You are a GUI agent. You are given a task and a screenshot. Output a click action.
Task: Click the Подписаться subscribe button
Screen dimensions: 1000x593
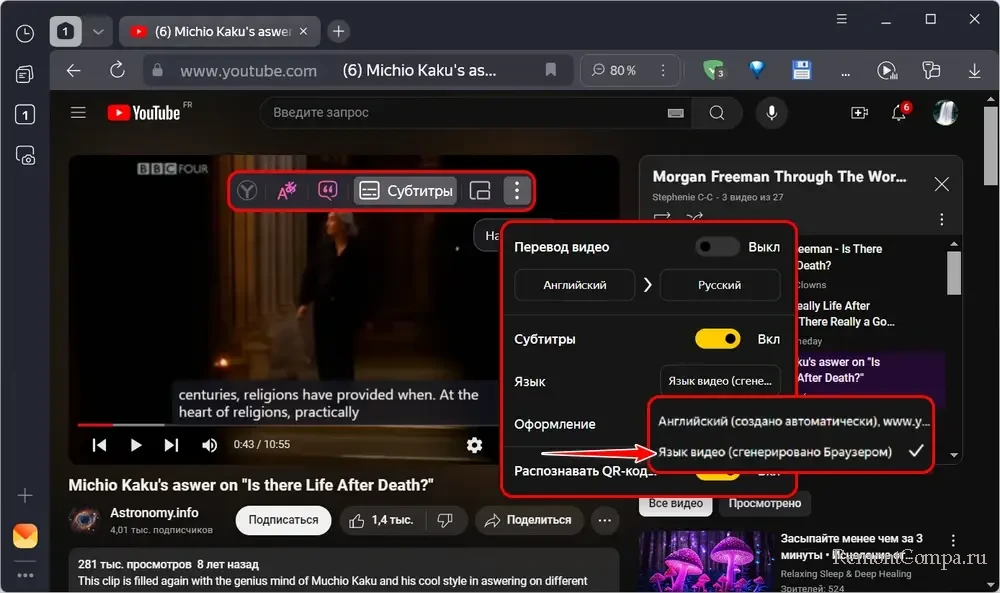(283, 520)
